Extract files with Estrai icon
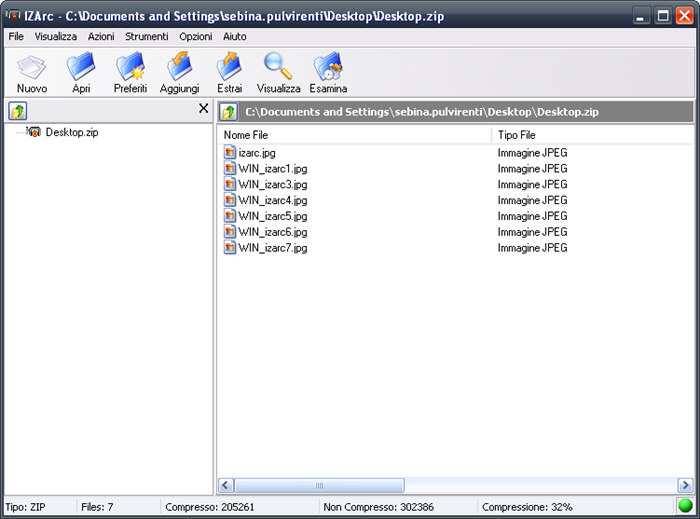 coord(229,66)
